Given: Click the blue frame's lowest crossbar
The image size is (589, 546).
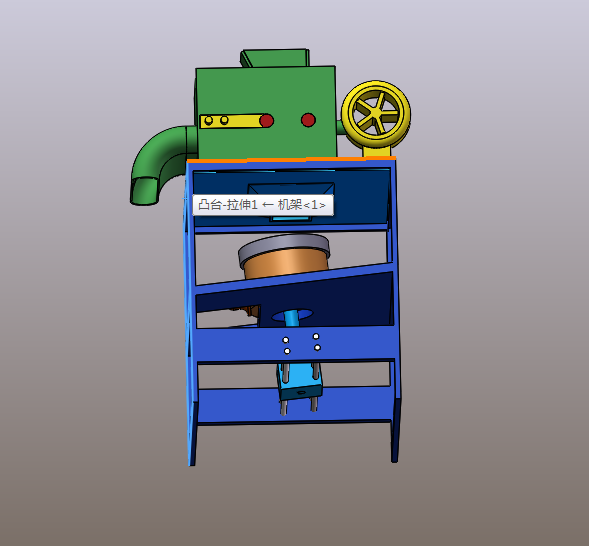Looking at the screenshot, I should (294, 406).
